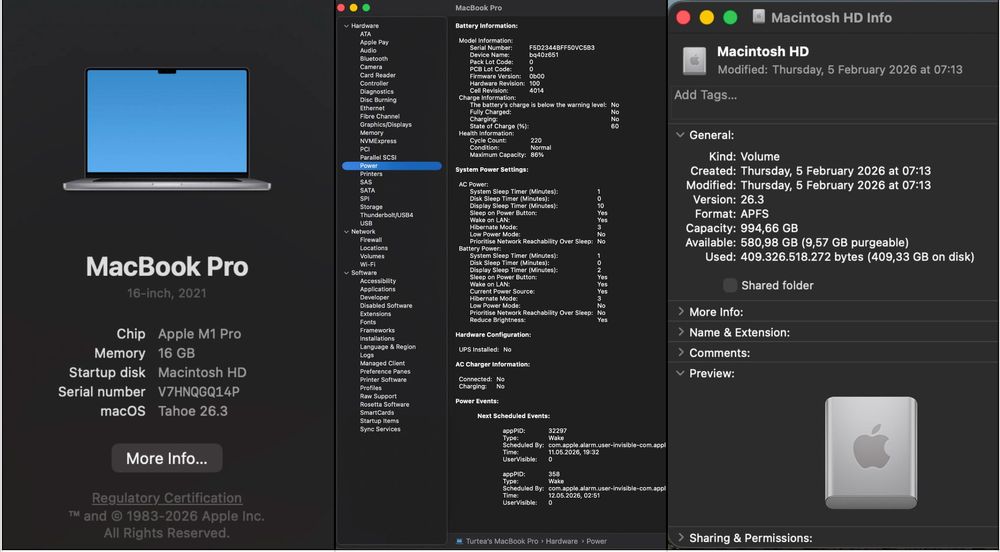Screen dimensions: 1000x552
Task: Select Parallel SCSI in the sidebar
Action: coord(378,157)
